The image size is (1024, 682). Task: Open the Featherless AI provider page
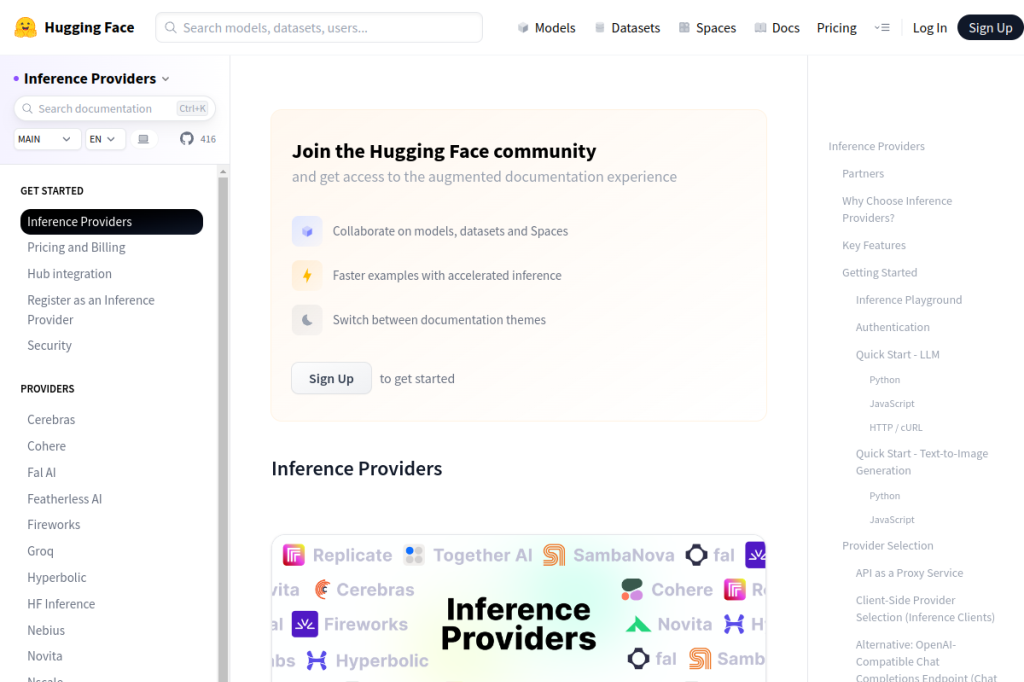65,499
